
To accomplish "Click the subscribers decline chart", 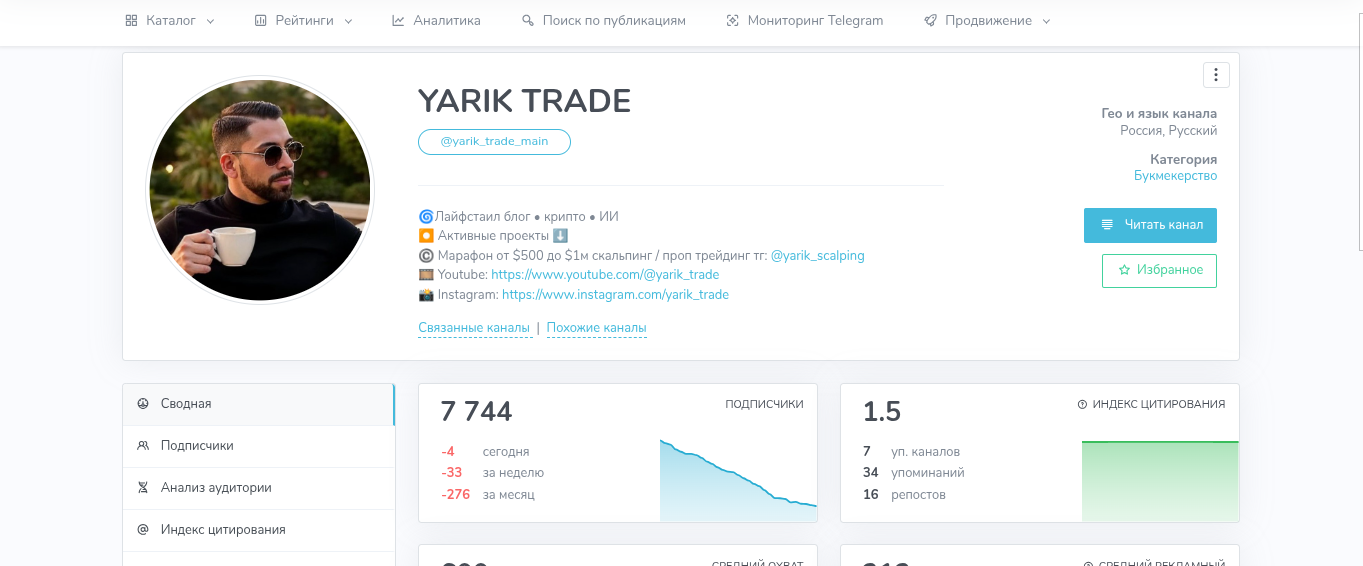I will tap(738, 480).
